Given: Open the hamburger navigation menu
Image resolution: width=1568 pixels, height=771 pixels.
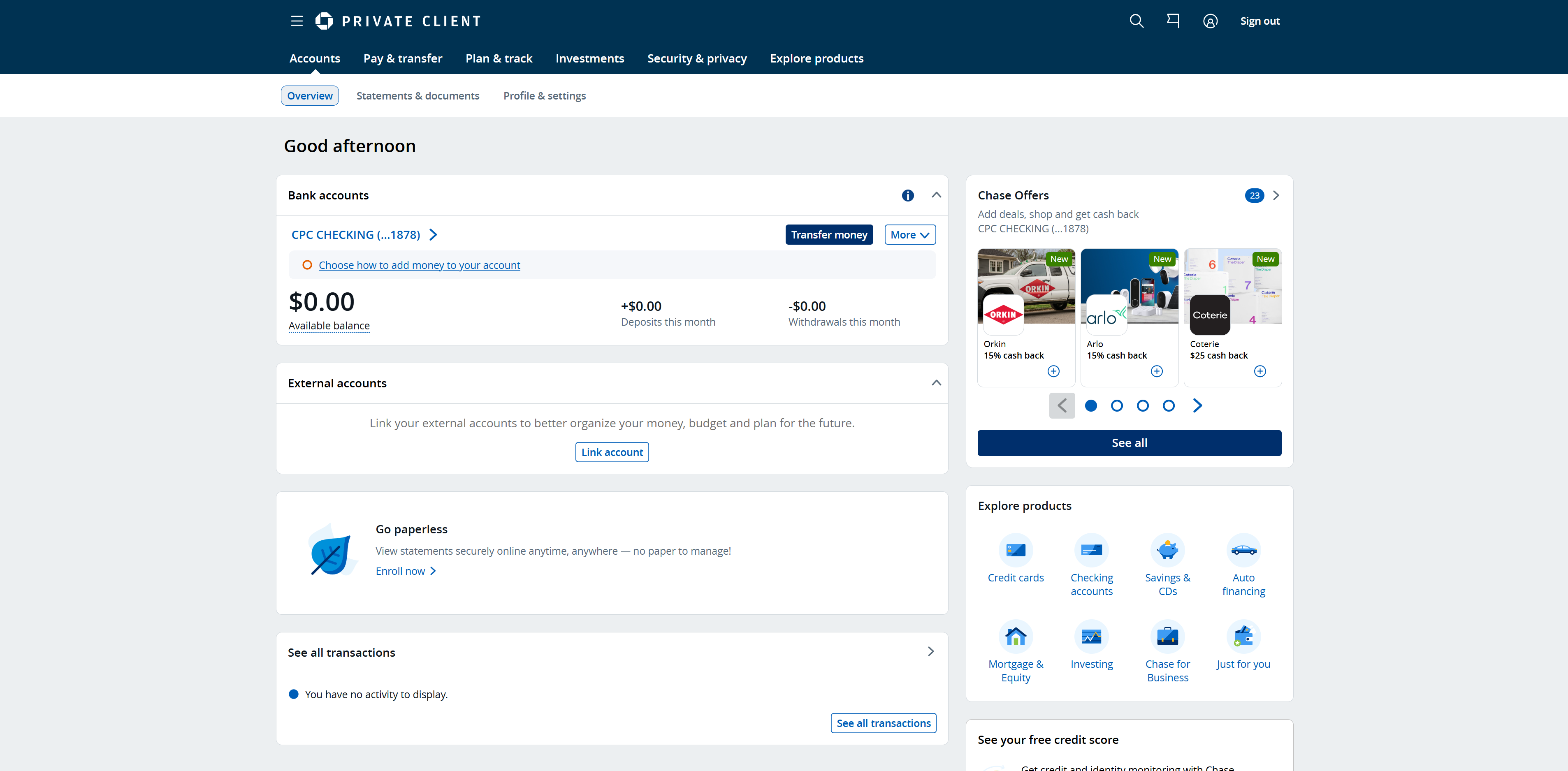Looking at the screenshot, I should [297, 21].
